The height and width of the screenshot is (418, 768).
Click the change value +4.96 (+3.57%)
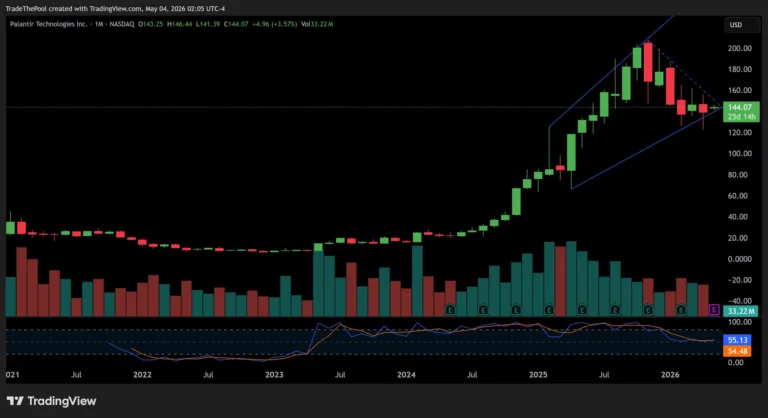pyautogui.click(x=275, y=24)
